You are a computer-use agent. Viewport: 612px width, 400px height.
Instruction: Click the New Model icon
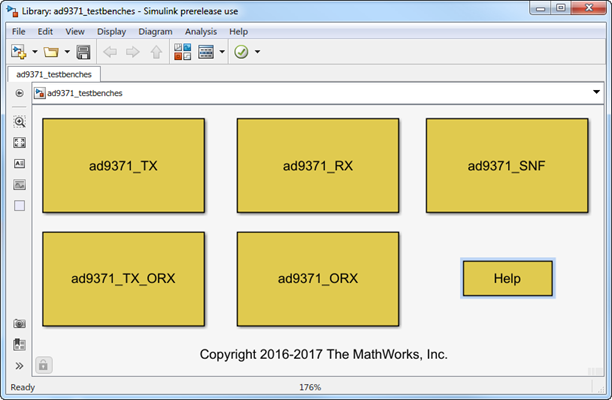(18, 51)
